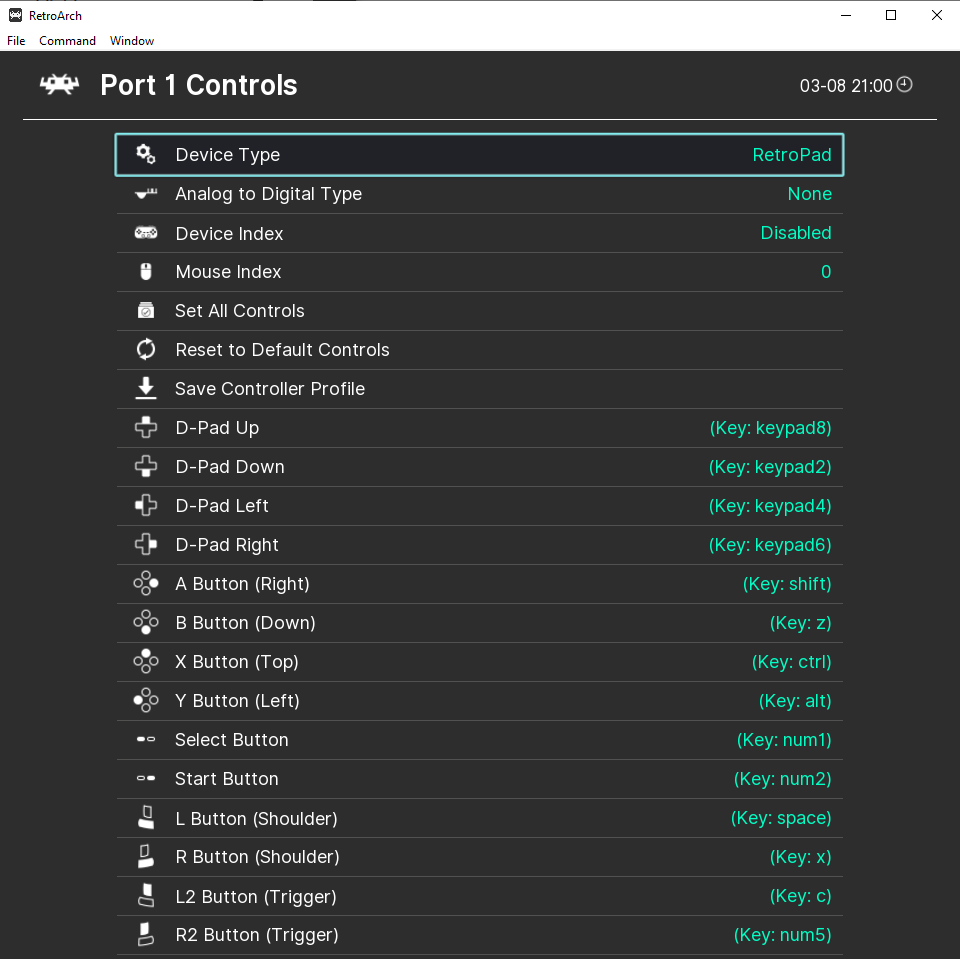Click the Analog to Digital Type icon
The image size is (960, 959).
point(146,194)
